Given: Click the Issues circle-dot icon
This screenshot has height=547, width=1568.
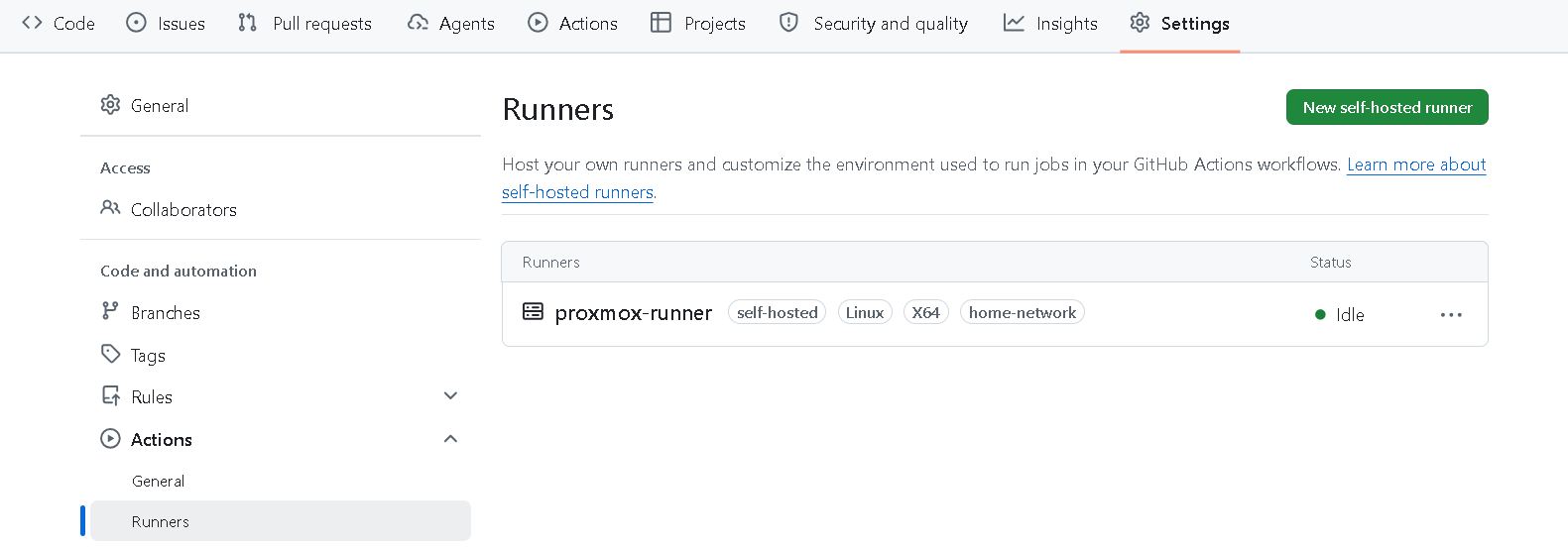Looking at the screenshot, I should pos(137,23).
